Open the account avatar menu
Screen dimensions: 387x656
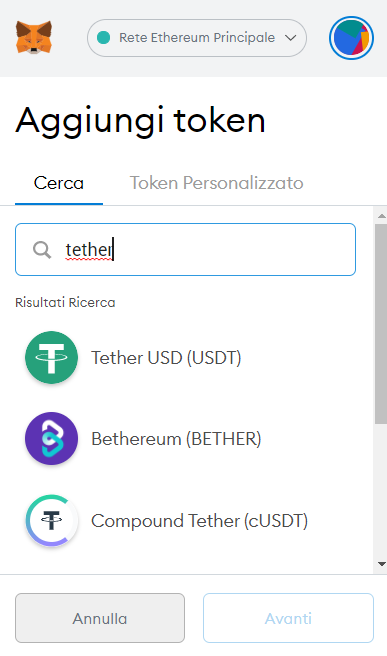pos(351,38)
